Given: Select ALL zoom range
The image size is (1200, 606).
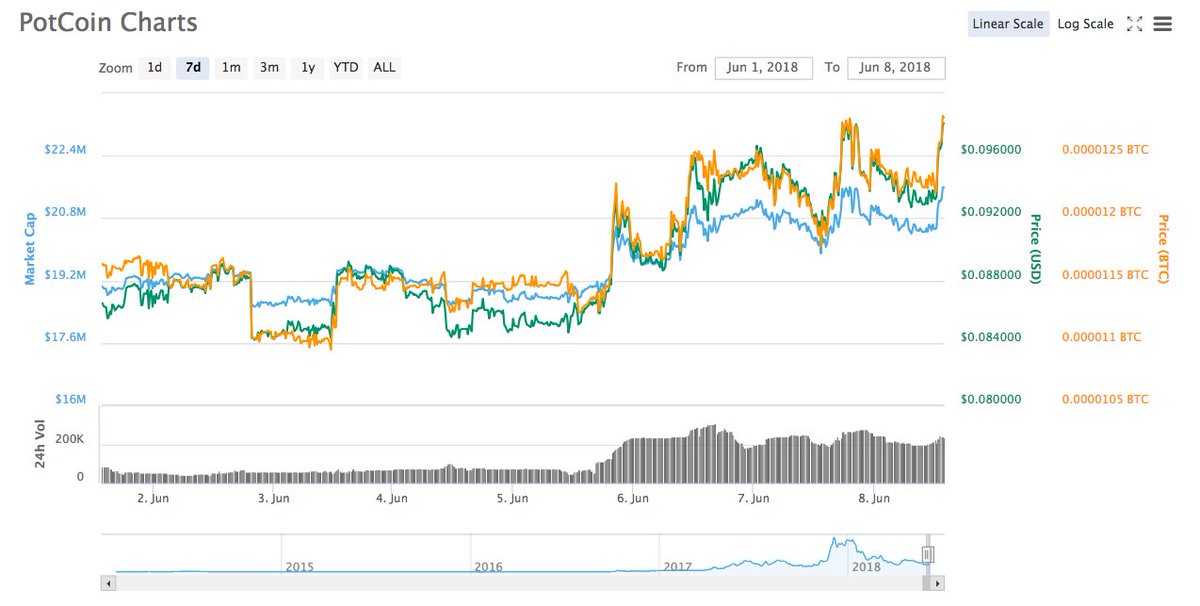Looking at the screenshot, I should pyautogui.click(x=384, y=68).
